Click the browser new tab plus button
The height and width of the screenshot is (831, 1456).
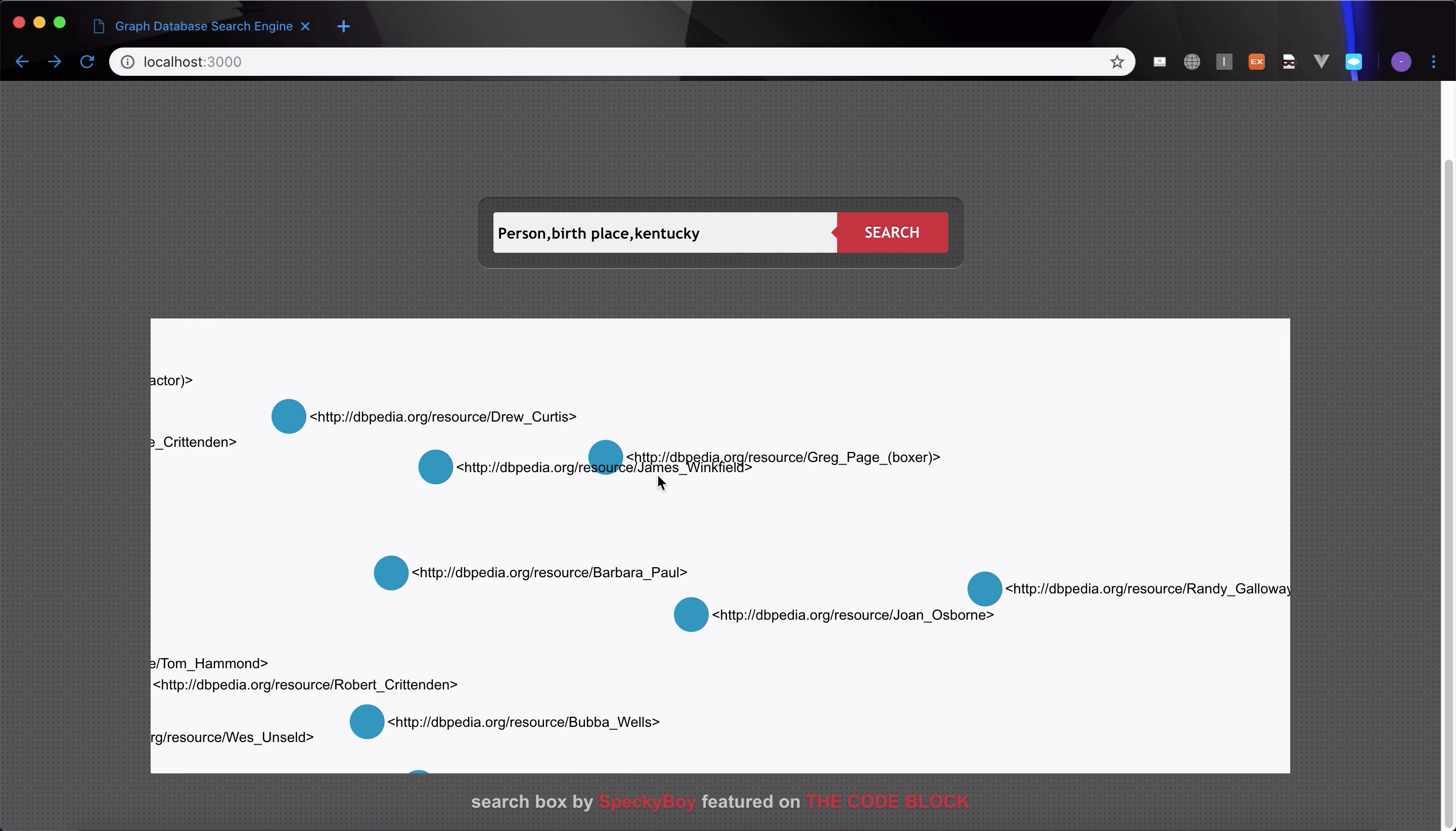click(343, 25)
